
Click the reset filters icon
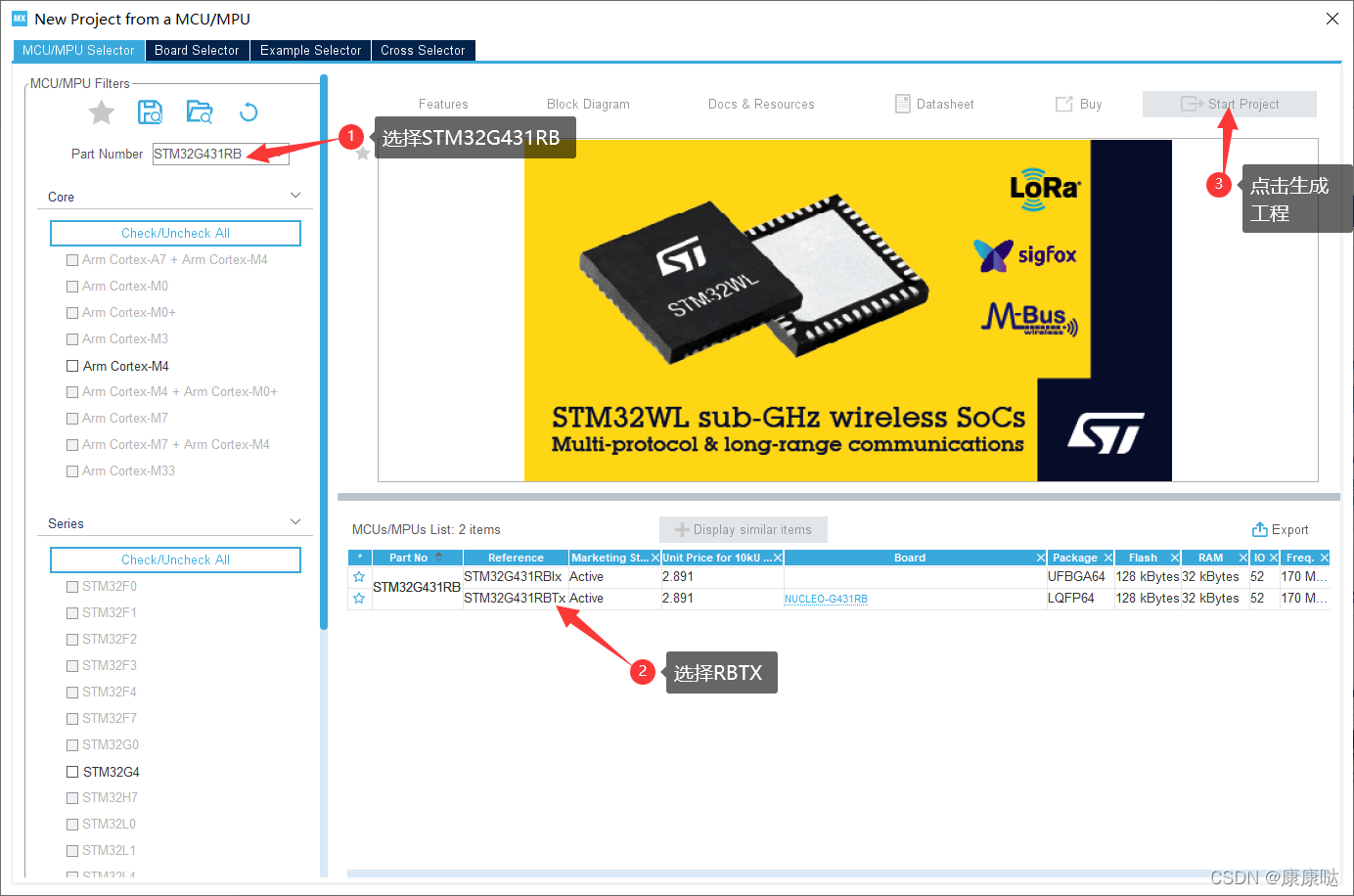click(x=248, y=112)
